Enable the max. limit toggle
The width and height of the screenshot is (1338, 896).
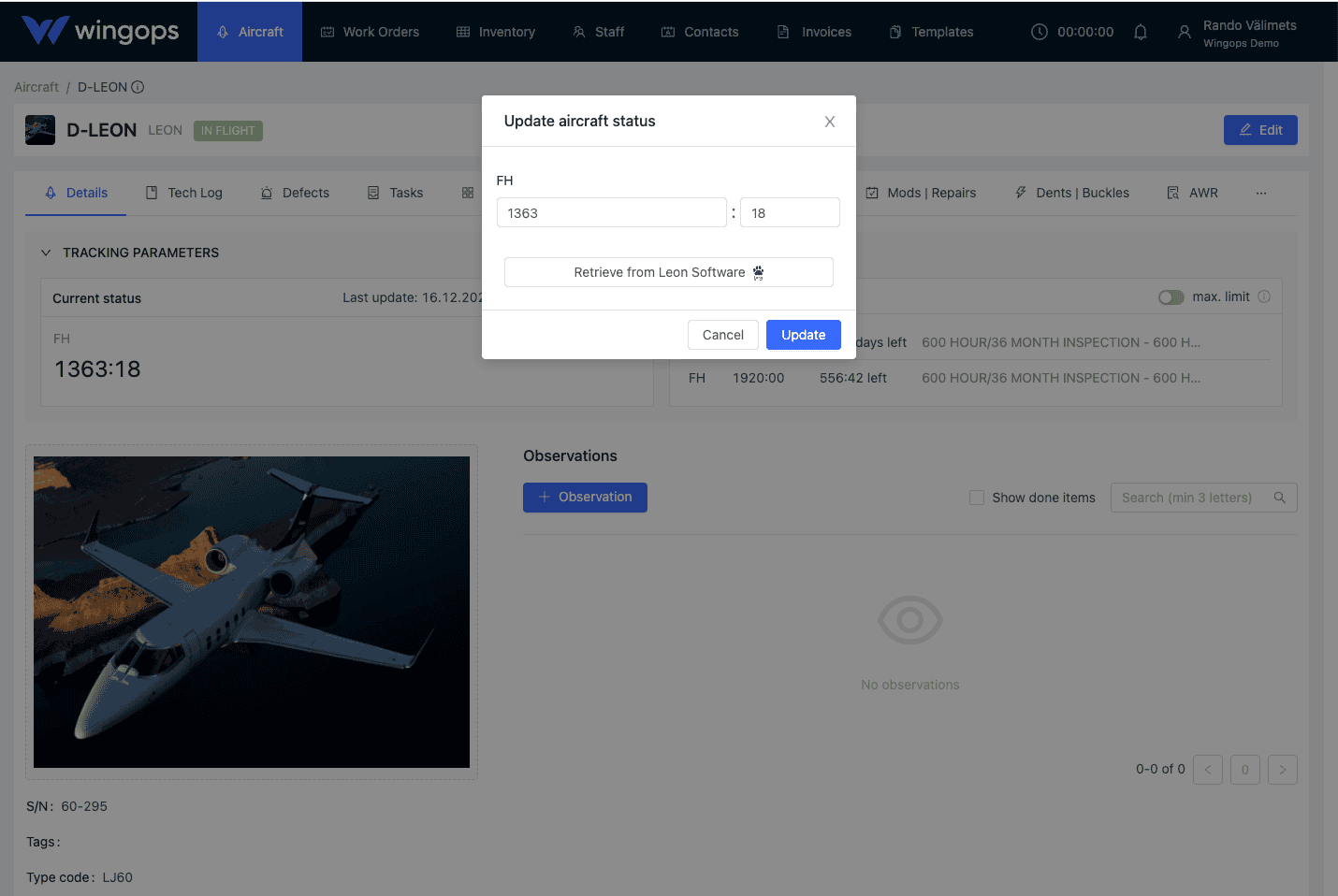(x=1171, y=296)
